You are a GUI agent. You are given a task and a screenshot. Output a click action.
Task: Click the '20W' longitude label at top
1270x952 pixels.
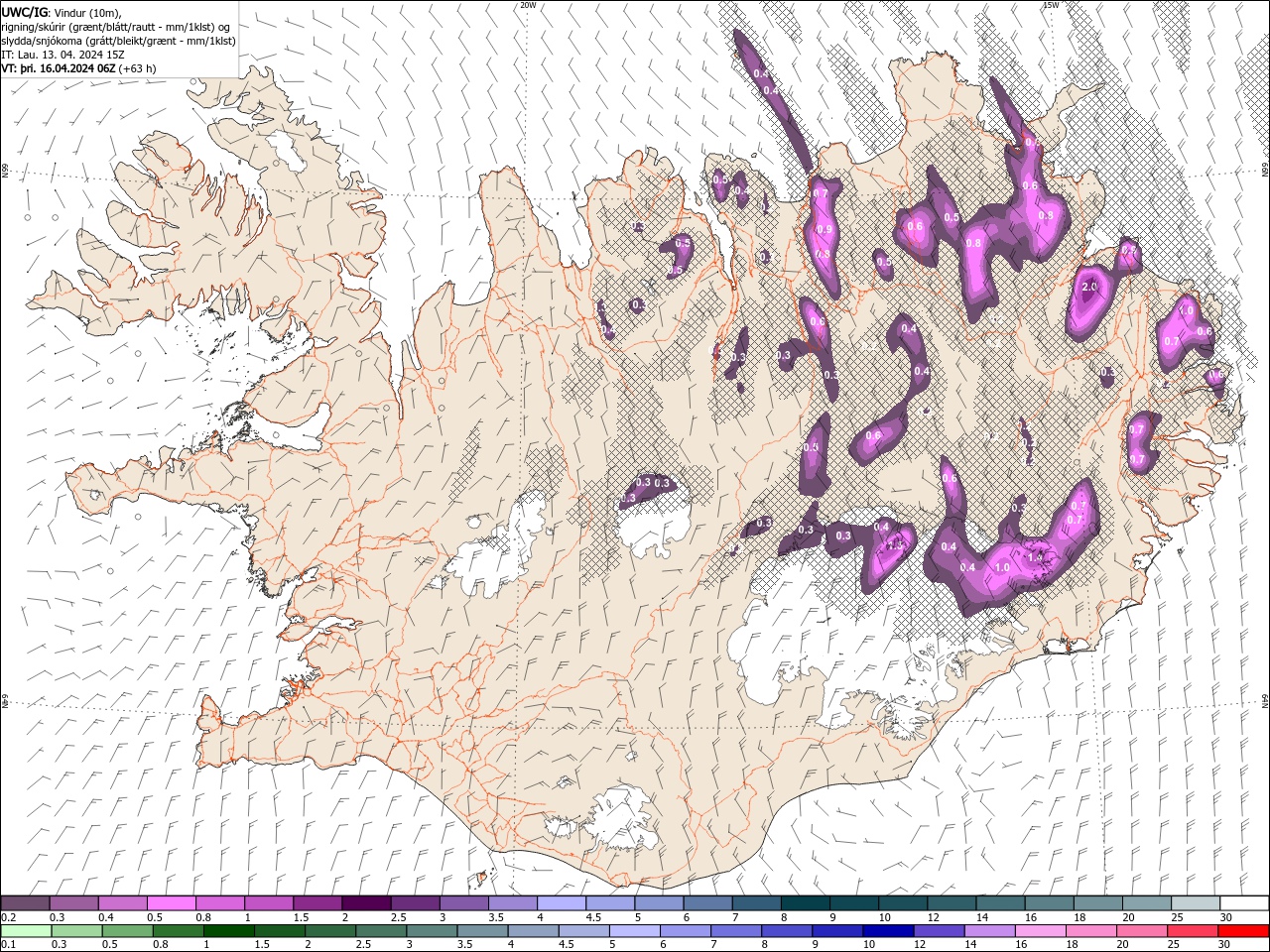coord(529,5)
